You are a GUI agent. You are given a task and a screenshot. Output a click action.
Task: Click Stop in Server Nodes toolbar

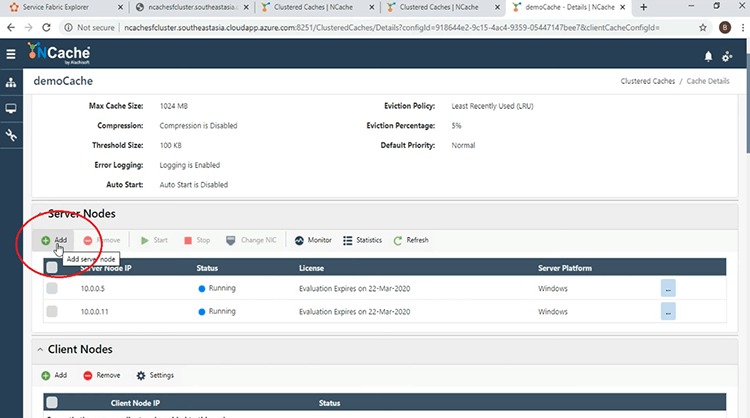coord(197,240)
